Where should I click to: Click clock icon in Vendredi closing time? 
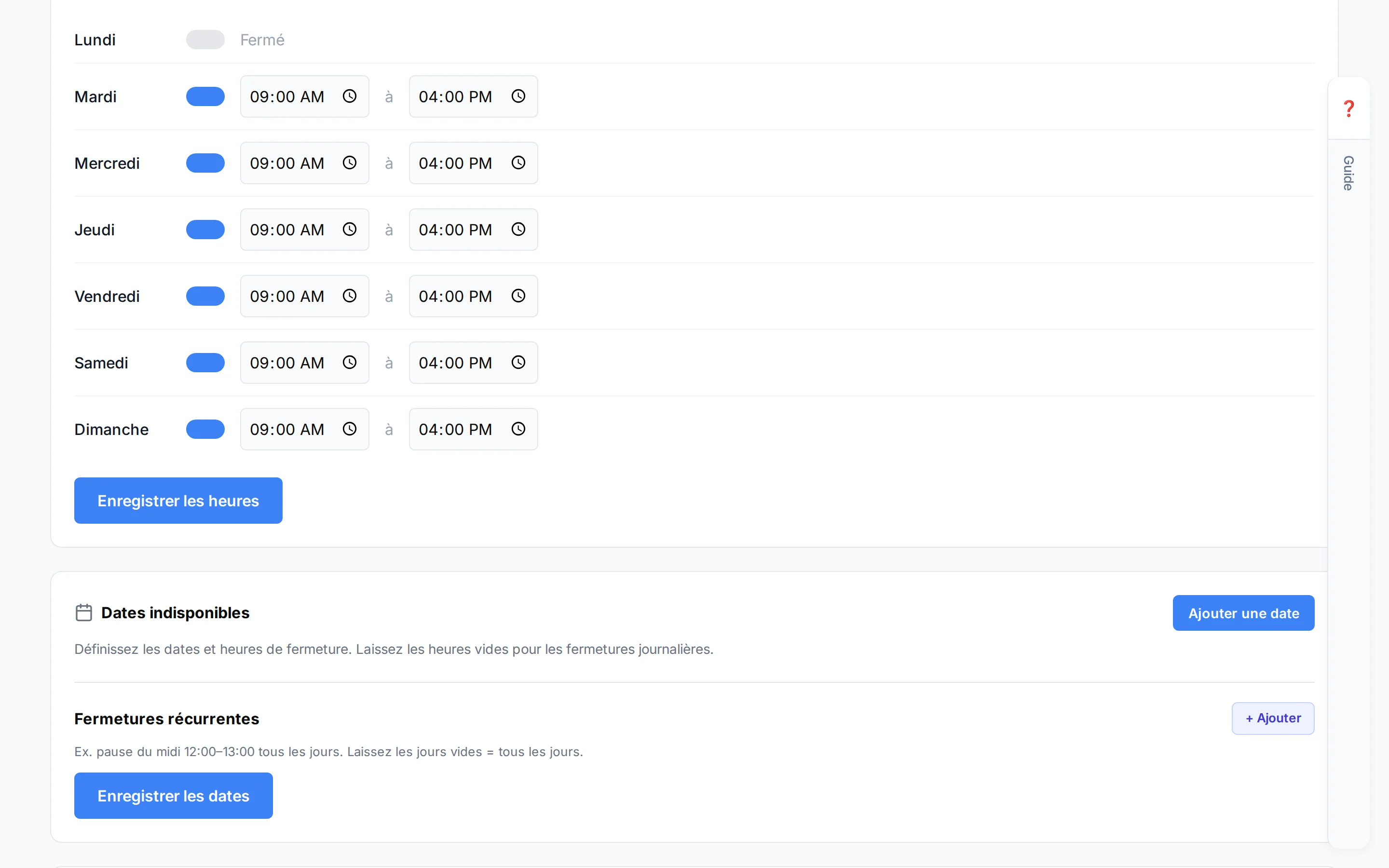[x=518, y=296]
